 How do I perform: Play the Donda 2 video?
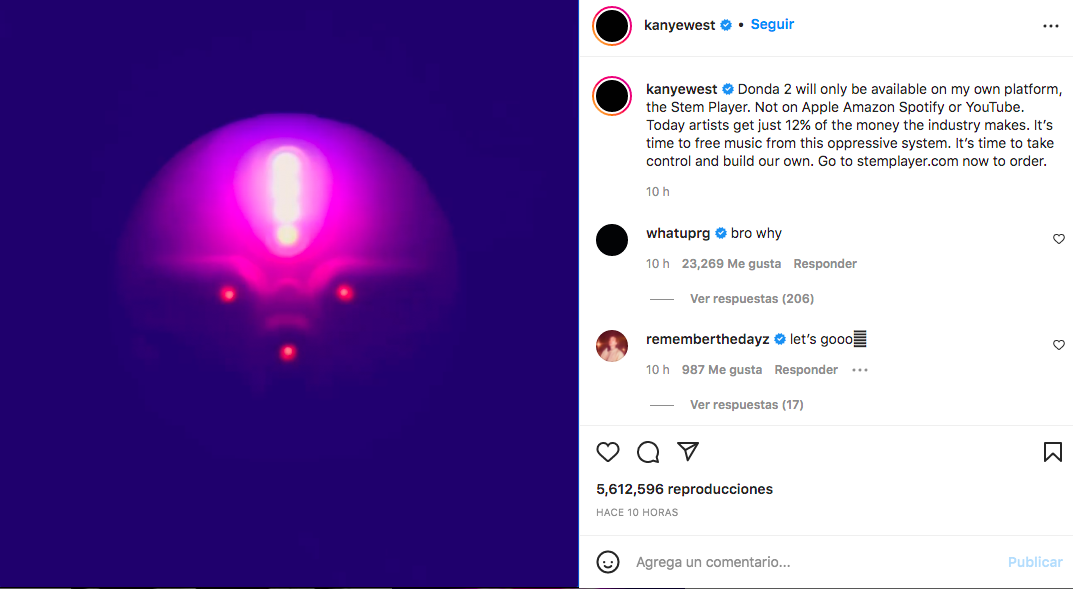pyautogui.click(x=288, y=294)
